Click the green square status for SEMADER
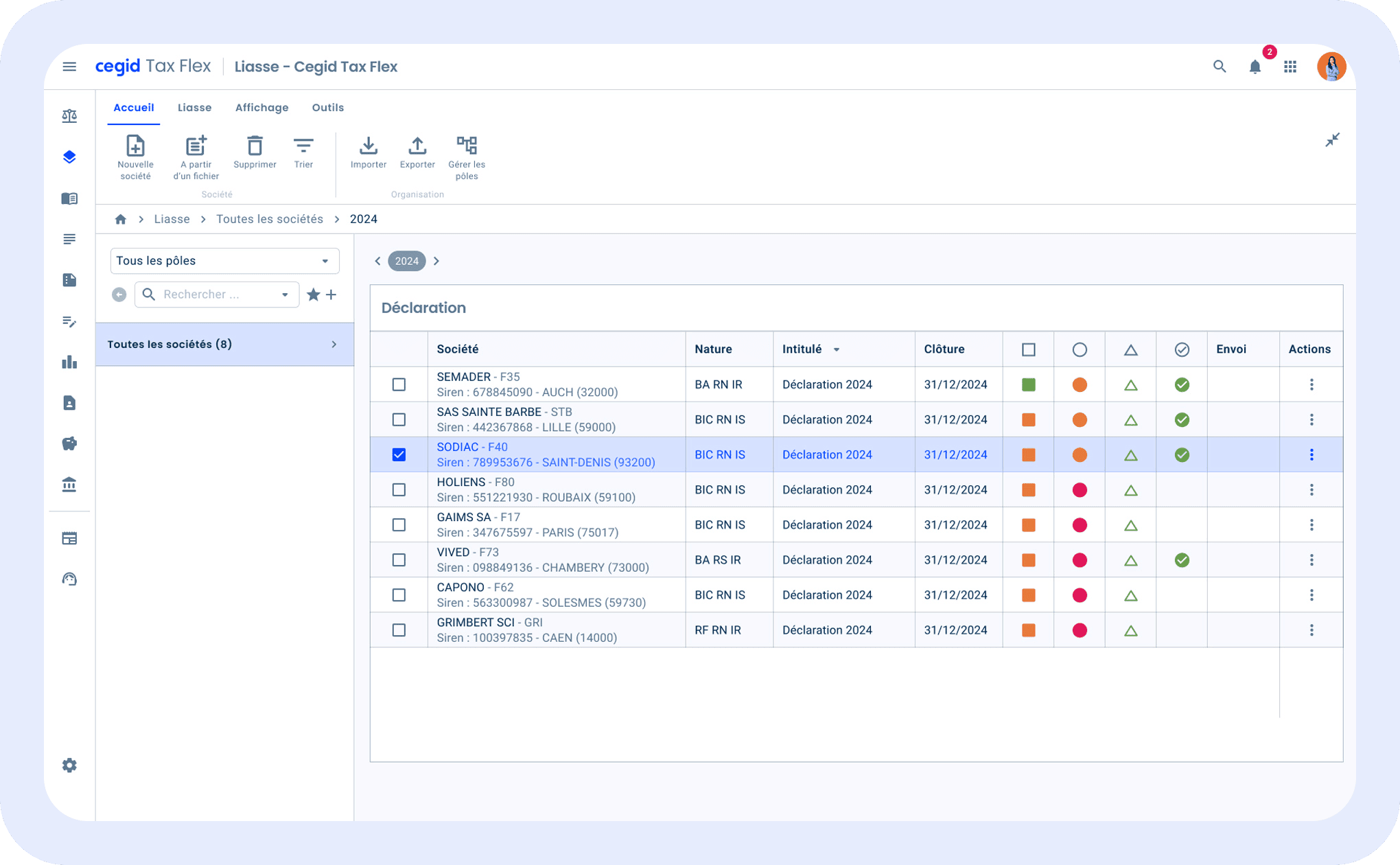The image size is (1400, 865). pos(1028,384)
